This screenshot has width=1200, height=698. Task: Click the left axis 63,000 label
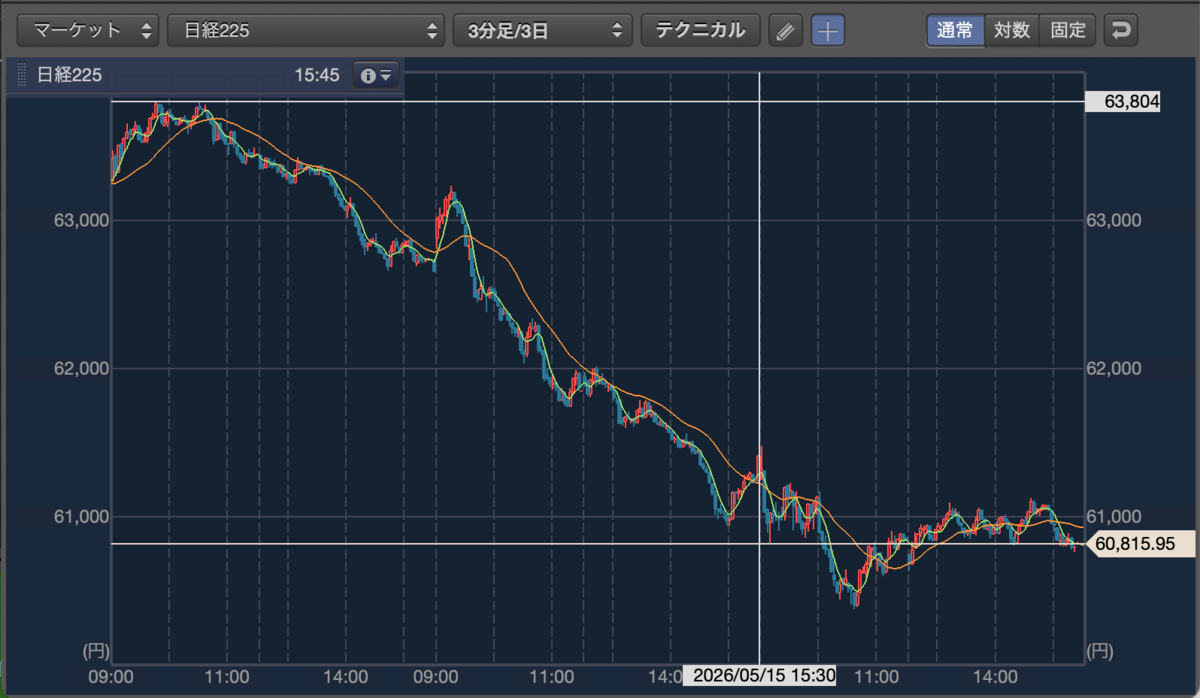pos(80,219)
